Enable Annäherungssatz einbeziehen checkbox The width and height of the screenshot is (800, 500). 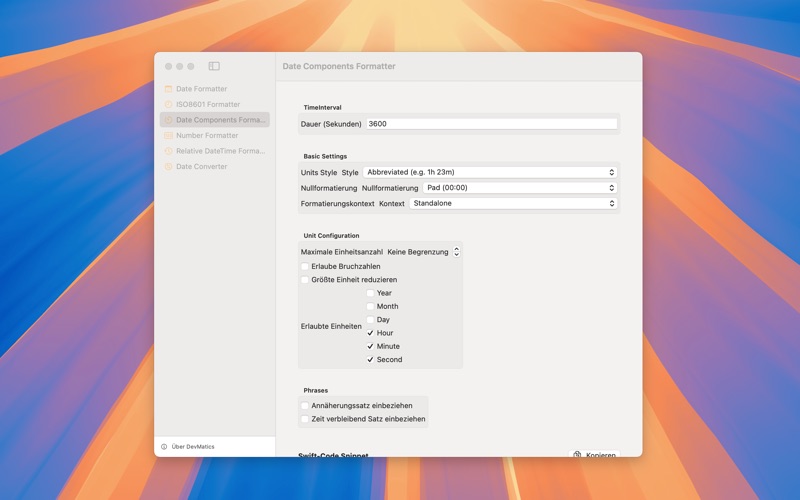click(x=305, y=406)
